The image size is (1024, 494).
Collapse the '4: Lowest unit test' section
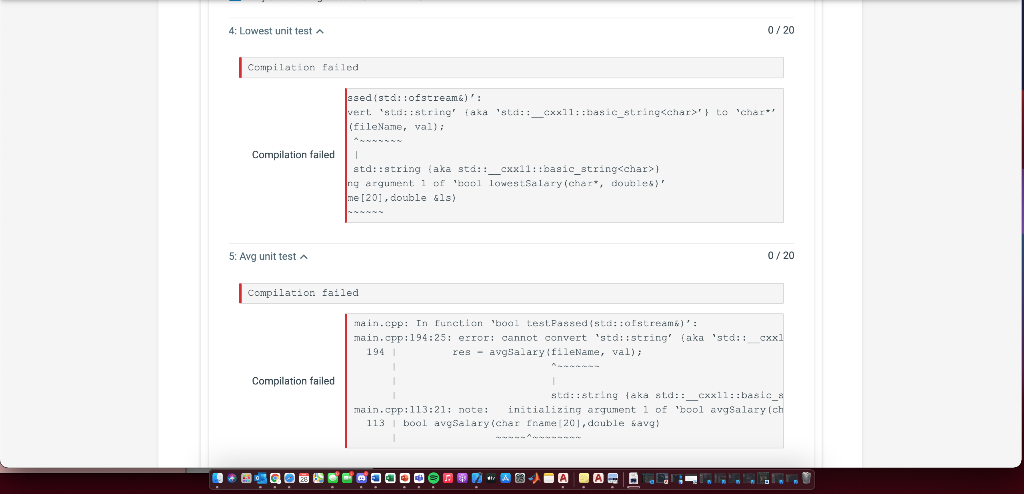pyautogui.click(x=320, y=31)
